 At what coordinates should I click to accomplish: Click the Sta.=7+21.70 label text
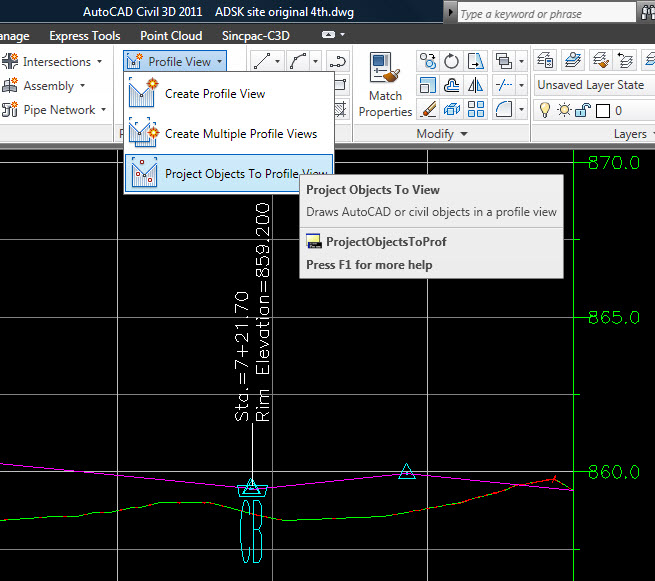242,356
